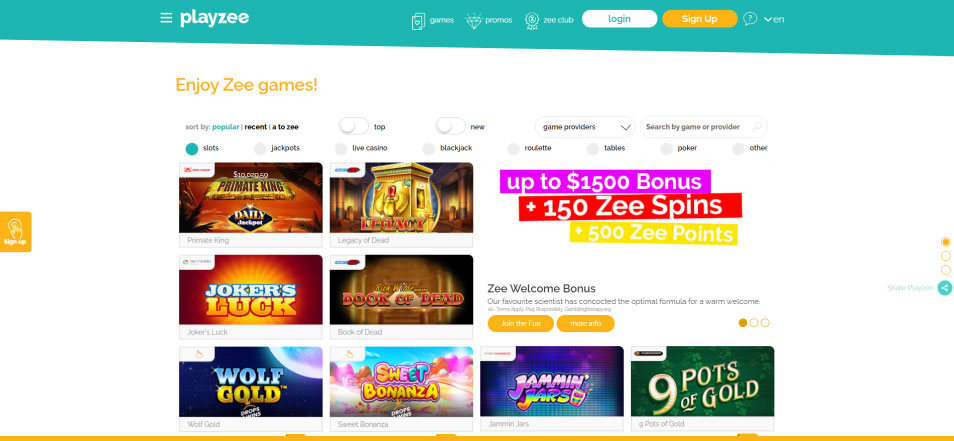Image resolution: width=954 pixels, height=441 pixels.
Task: Click the login button
Action: pyautogui.click(x=619, y=19)
